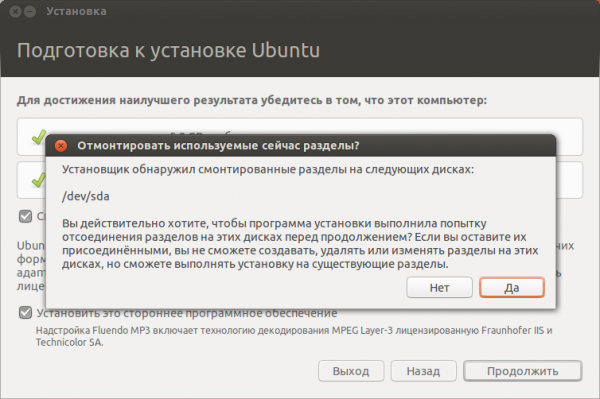Select the /dev/sda disk text
The height and width of the screenshot is (399, 600).
click(86, 196)
